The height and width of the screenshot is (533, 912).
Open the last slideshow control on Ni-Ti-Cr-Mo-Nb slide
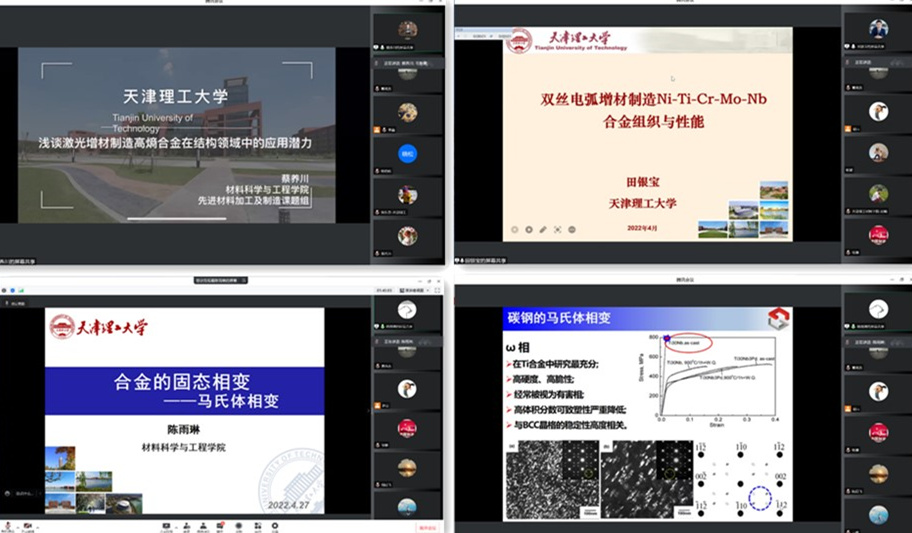point(572,229)
